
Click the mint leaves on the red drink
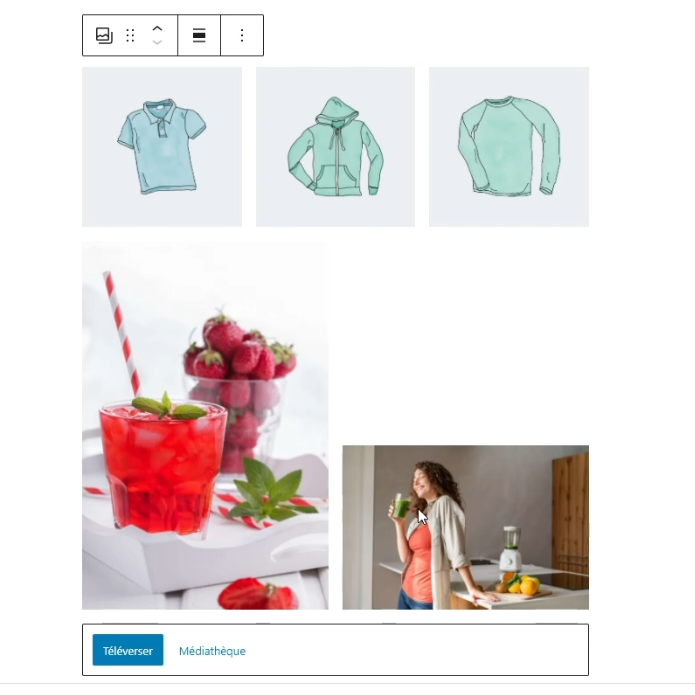pyautogui.click(x=169, y=406)
